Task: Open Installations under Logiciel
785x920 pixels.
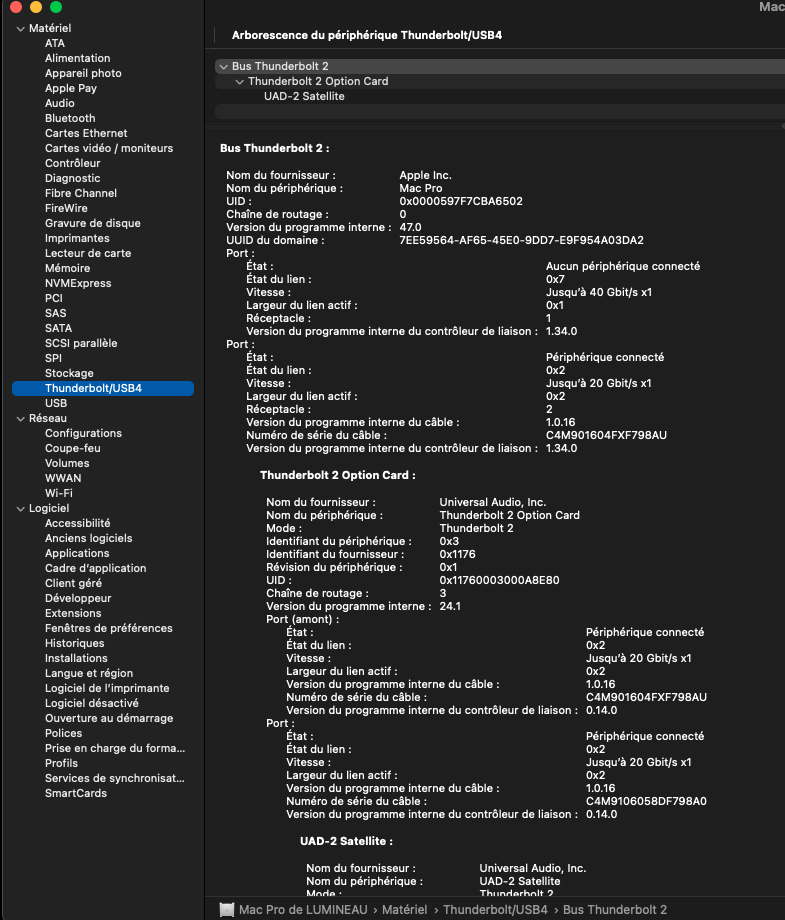Action: click(76, 658)
